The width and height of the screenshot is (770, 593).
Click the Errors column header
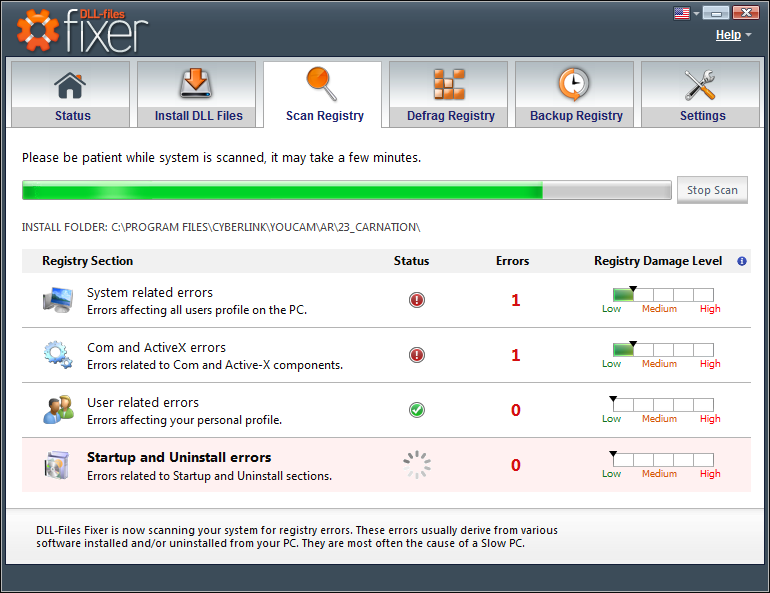[512, 261]
